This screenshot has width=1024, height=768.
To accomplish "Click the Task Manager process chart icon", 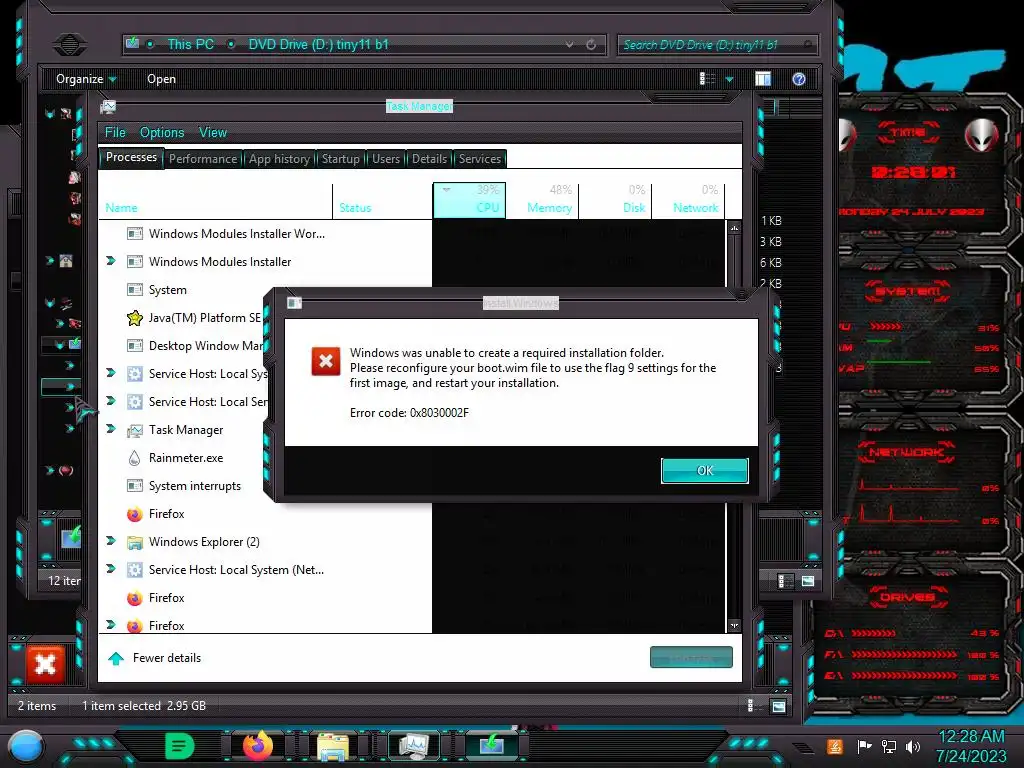I will 135,430.
